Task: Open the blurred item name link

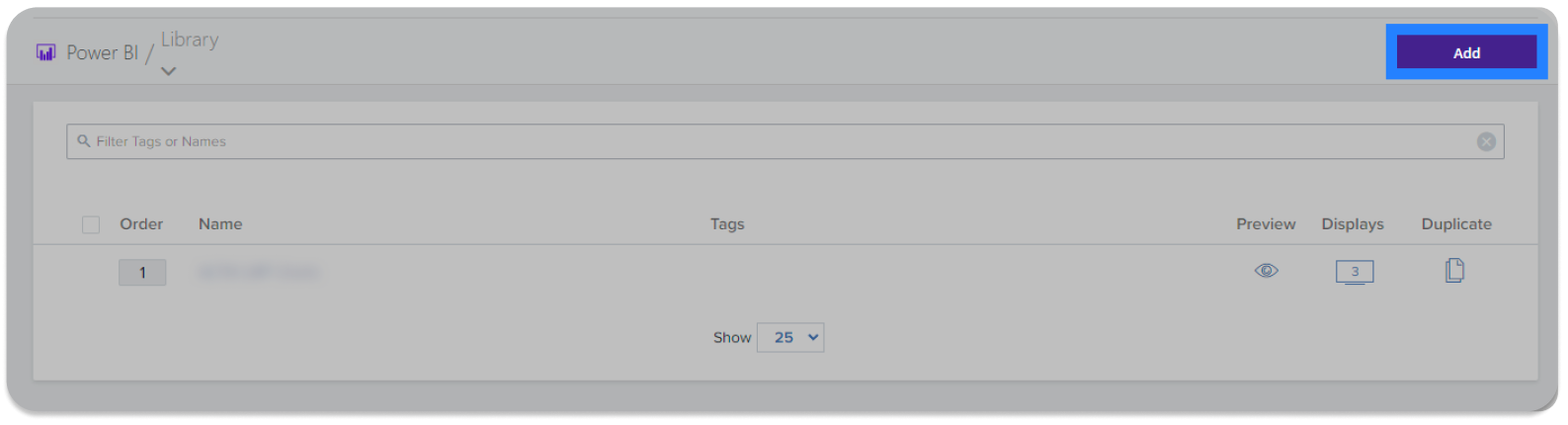Action: click(x=258, y=272)
